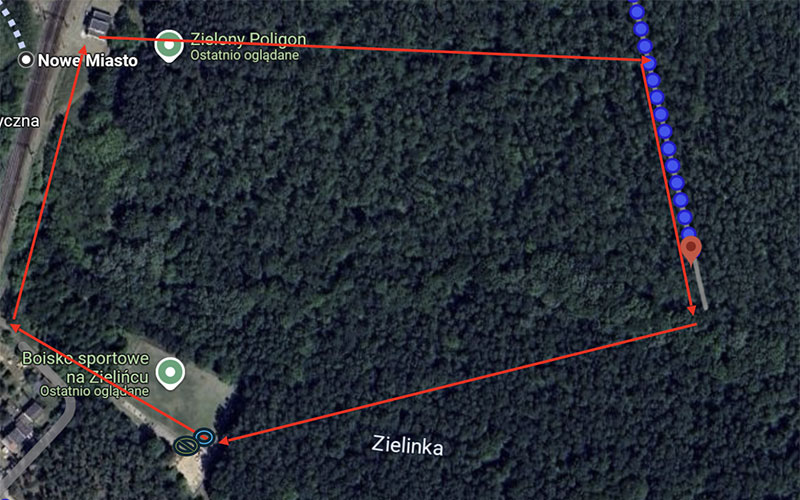Viewport: 800px width, 500px height.
Task: Click the blue route dot just above red pin
Action: point(688,234)
